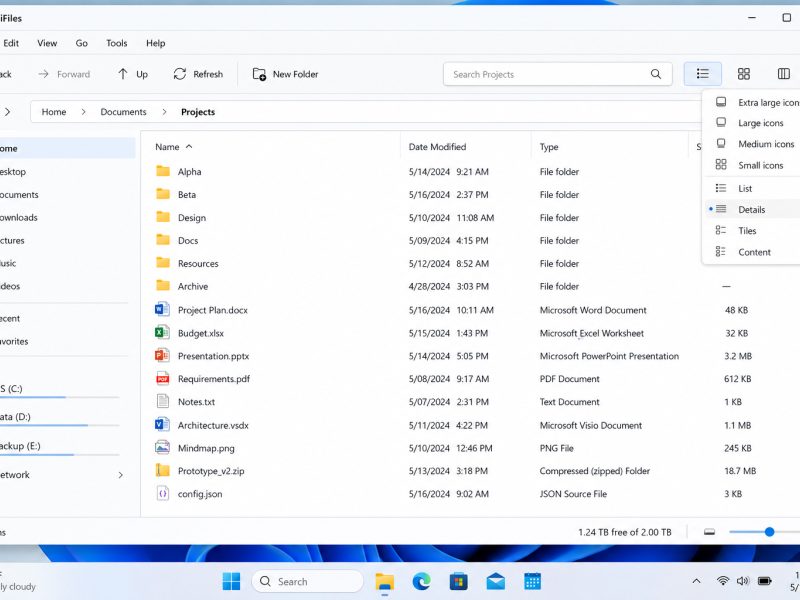Adjust the zoom slider handle in status bar
The height and width of the screenshot is (600, 800).
(x=769, y=532)
